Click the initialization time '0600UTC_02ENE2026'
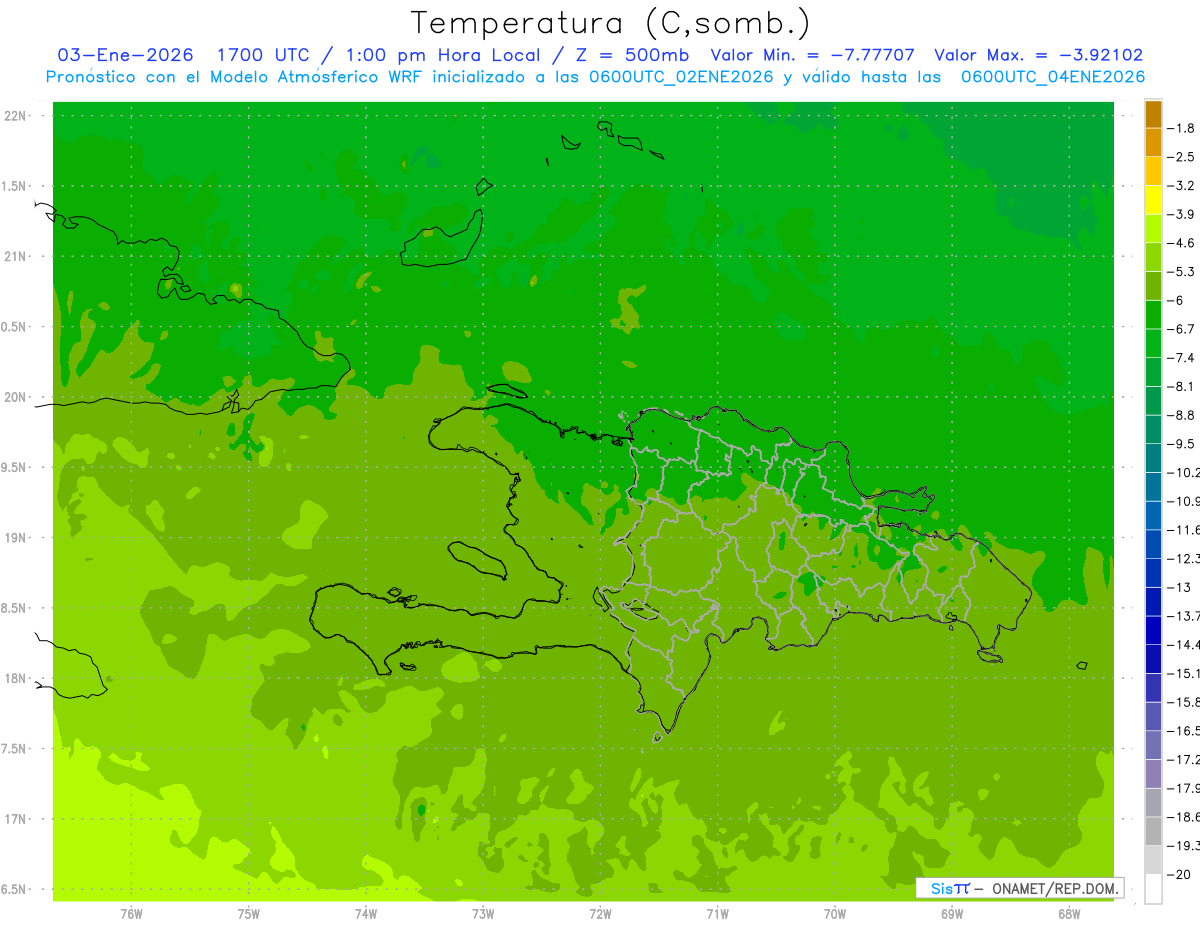Screen dimensions: 1200x927 [680, 77]
